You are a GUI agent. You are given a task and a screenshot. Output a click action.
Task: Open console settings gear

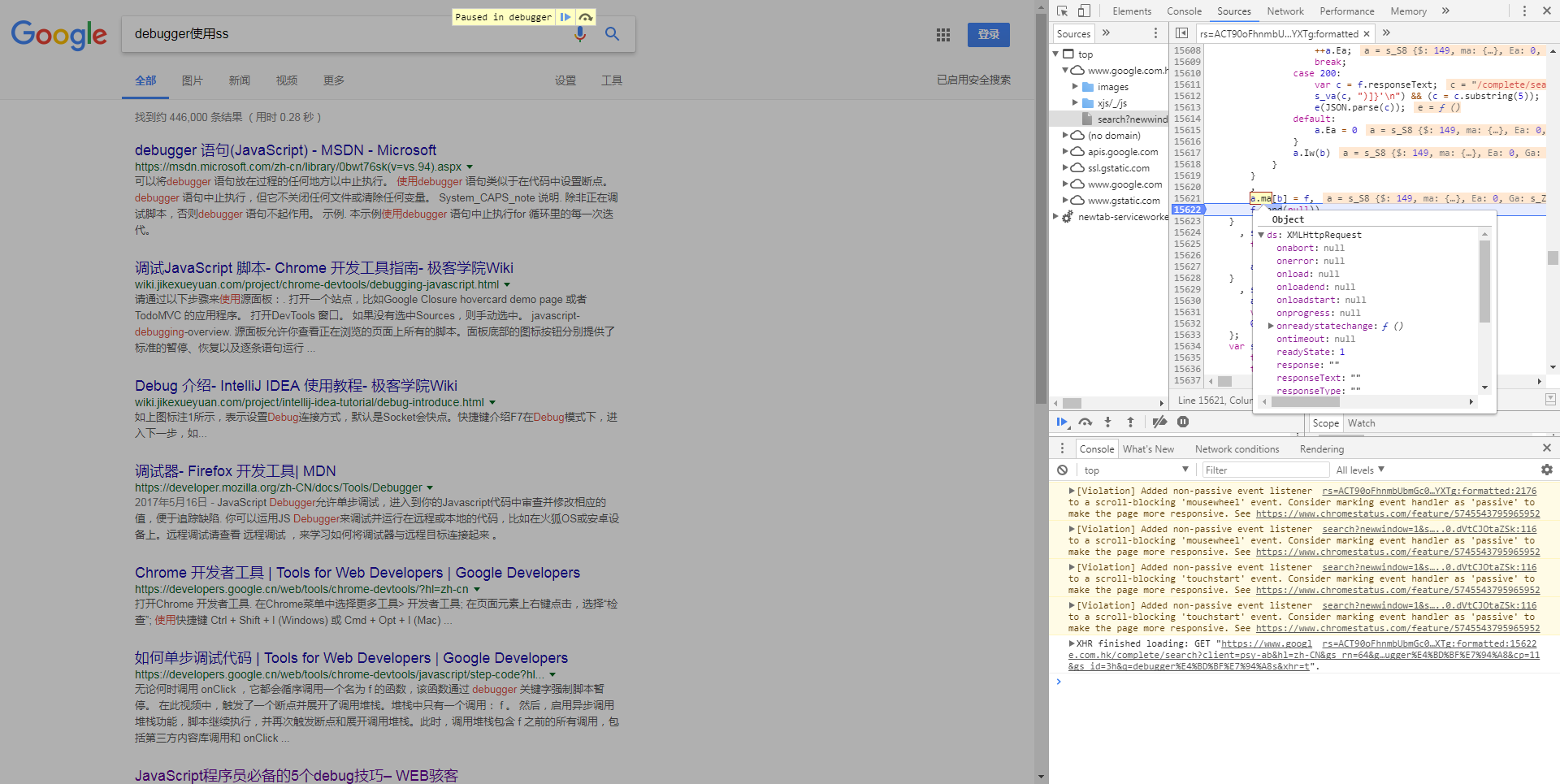point(1546,470)
